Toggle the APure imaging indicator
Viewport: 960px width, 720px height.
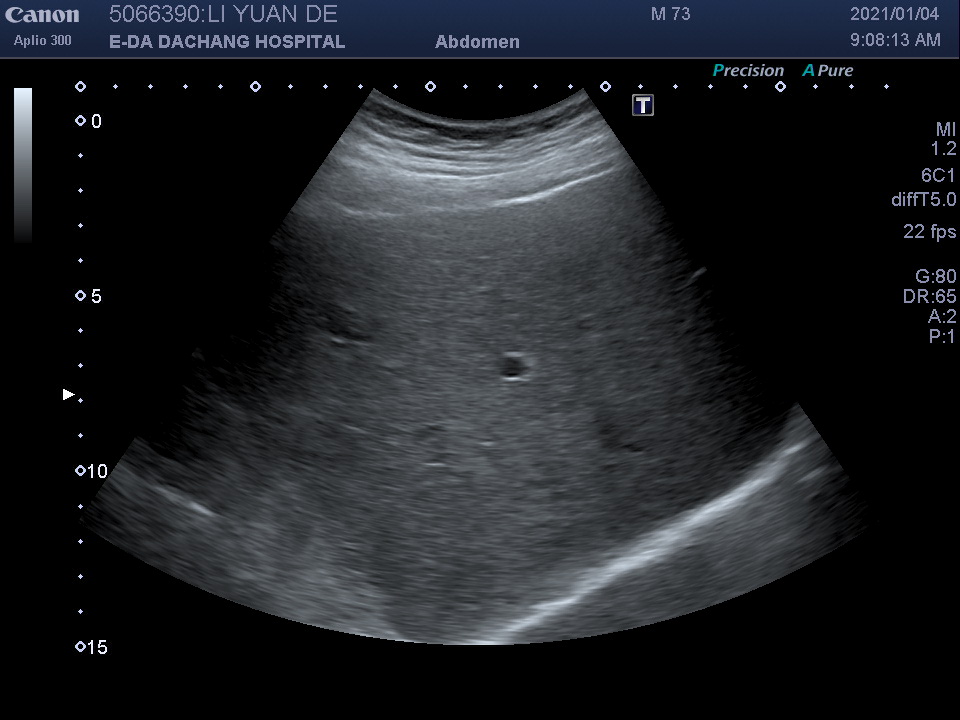[x=827, y=70]
